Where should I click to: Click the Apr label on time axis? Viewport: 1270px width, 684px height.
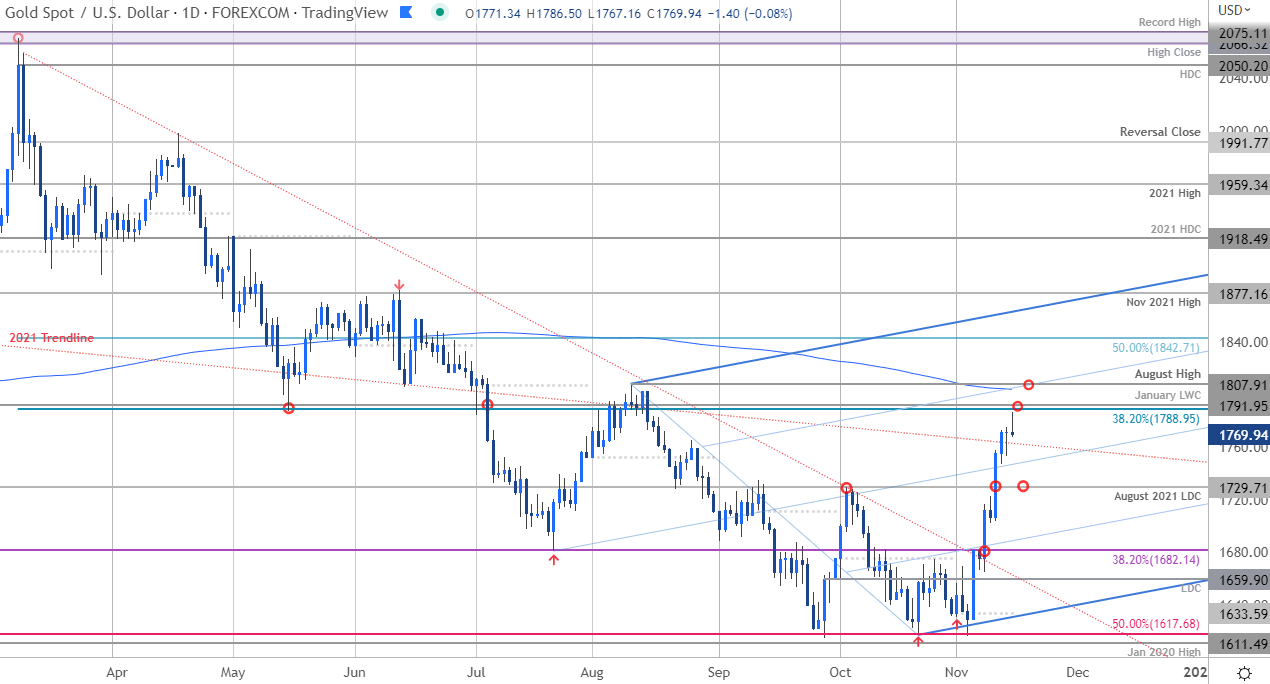click(x=116, y=672)
